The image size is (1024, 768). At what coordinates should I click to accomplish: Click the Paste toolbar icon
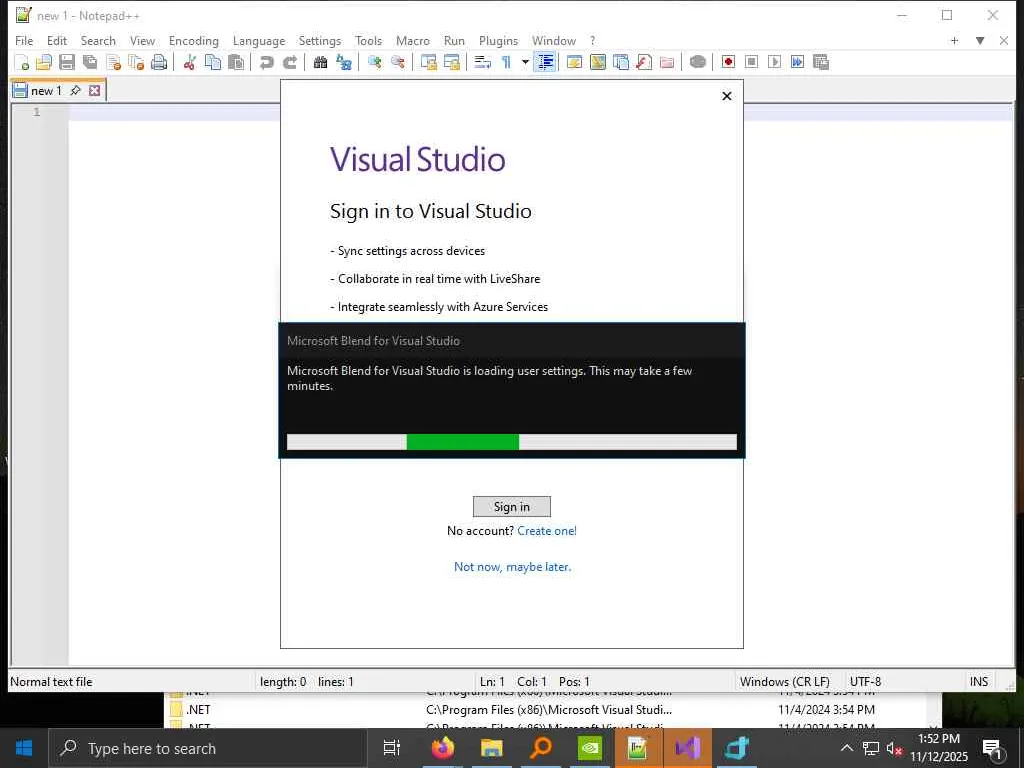[236, 62]
